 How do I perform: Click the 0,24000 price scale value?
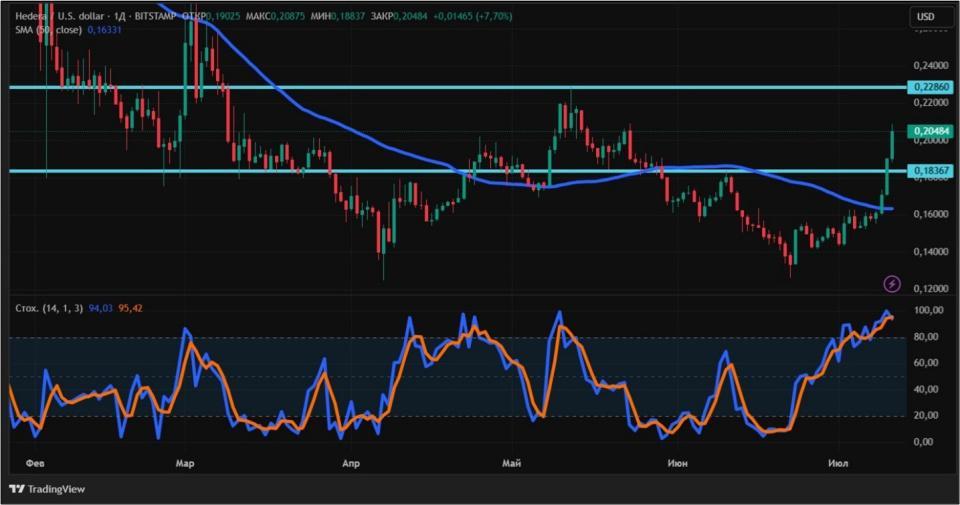(x=931, y=65)
